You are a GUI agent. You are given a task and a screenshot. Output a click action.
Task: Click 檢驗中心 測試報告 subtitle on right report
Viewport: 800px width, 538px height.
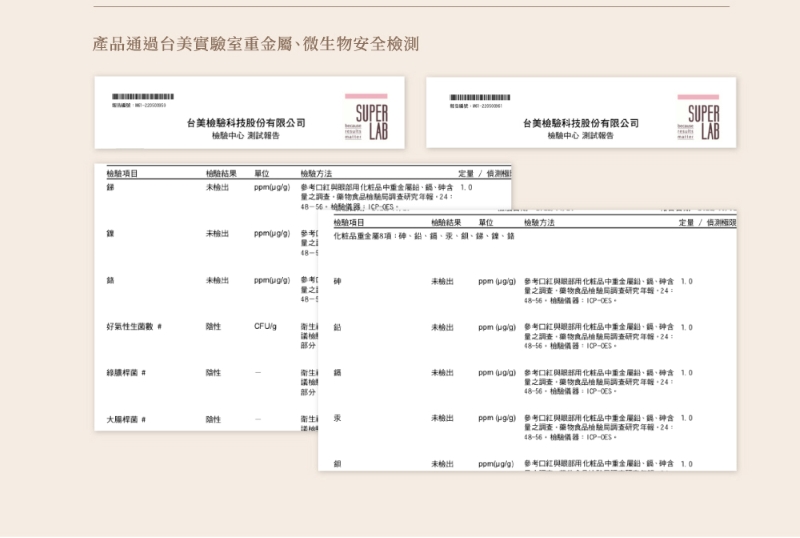[x=580, y=135]
